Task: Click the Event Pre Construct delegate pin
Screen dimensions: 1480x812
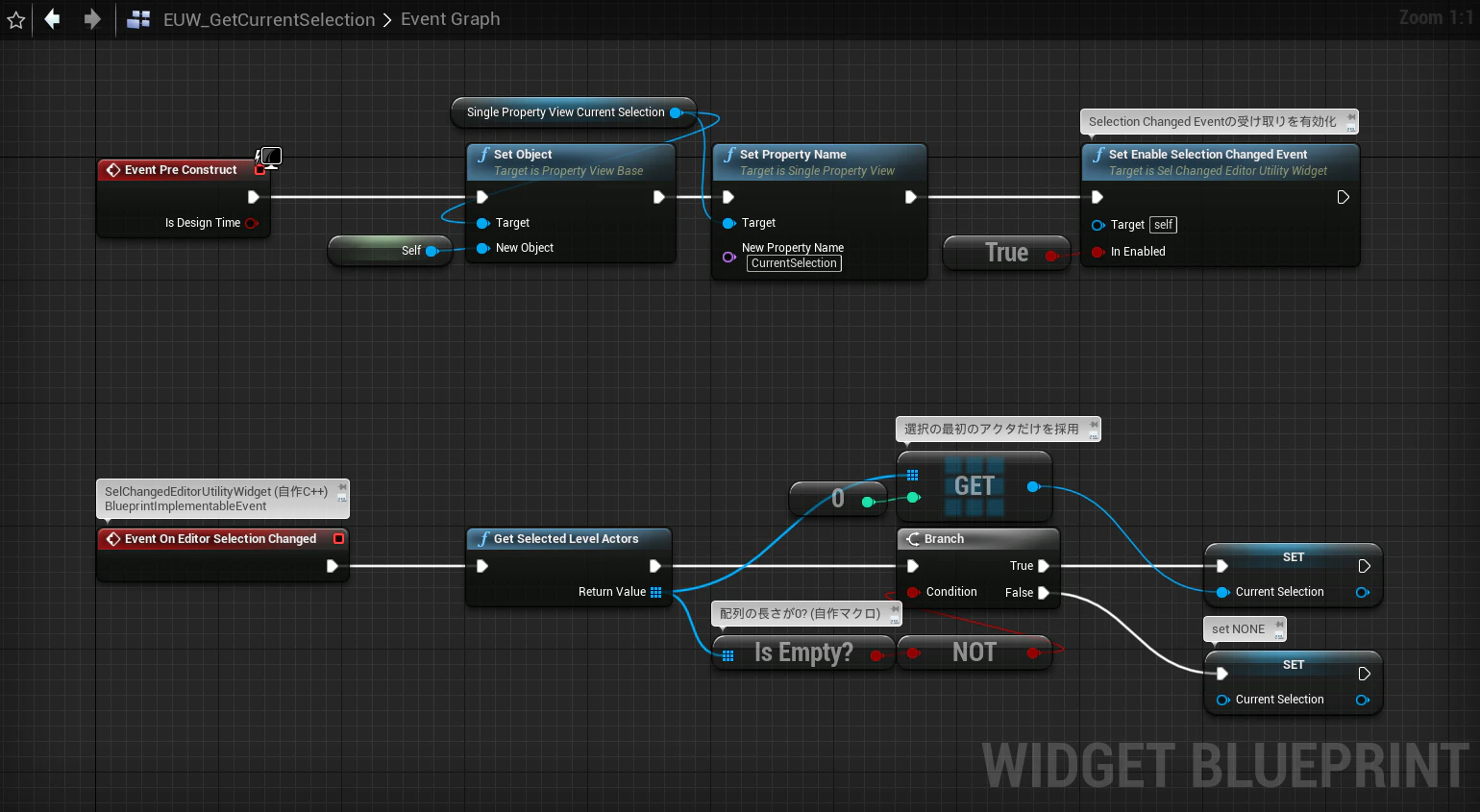Action: point(259,170)
